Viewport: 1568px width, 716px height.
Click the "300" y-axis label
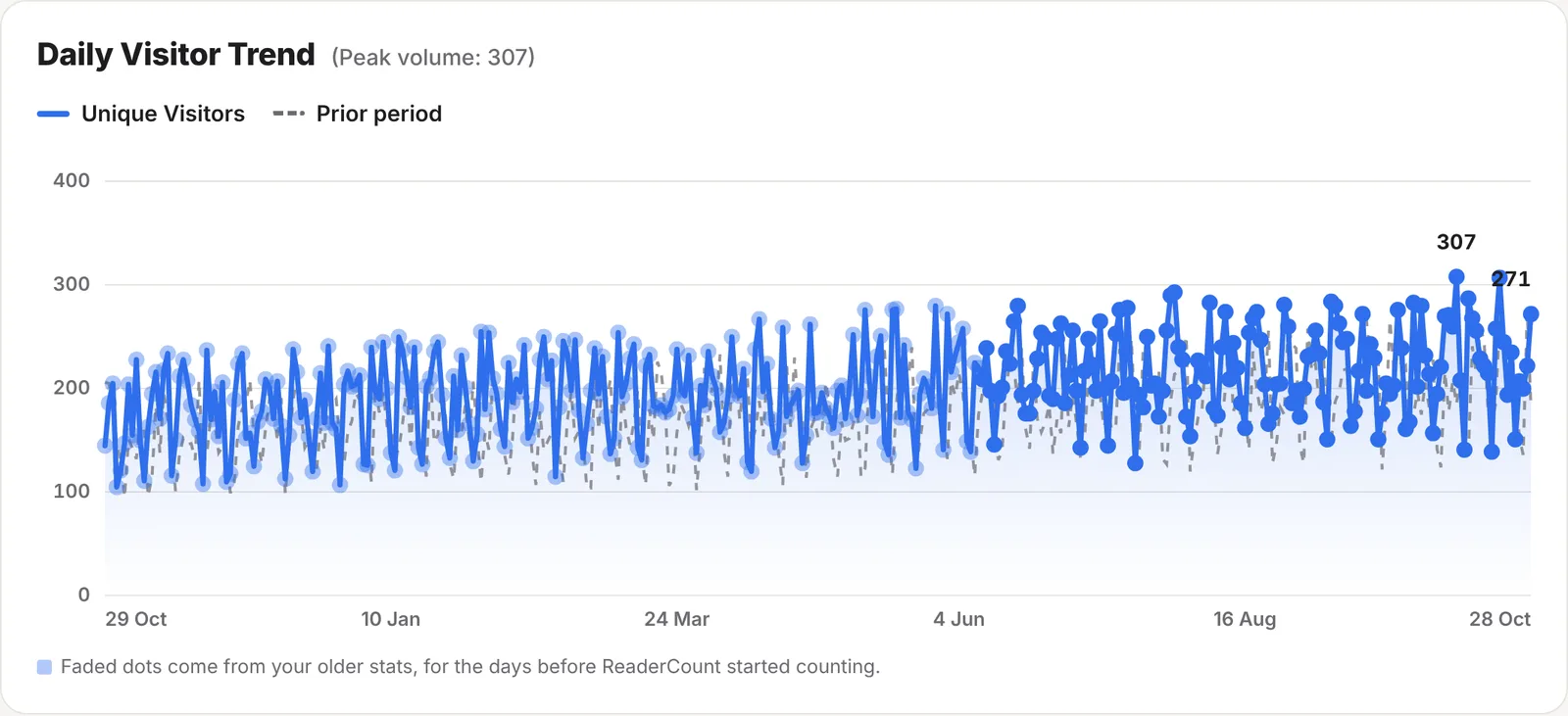pos(72,284)
